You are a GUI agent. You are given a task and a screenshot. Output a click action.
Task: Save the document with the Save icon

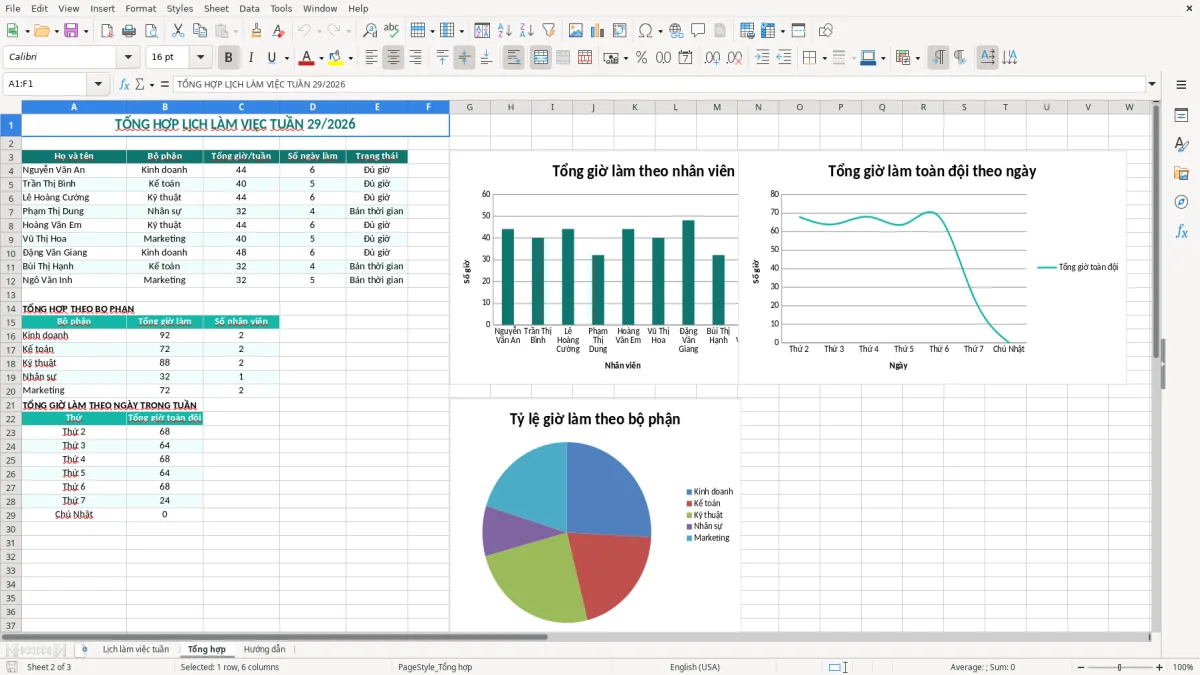[71, 31]
